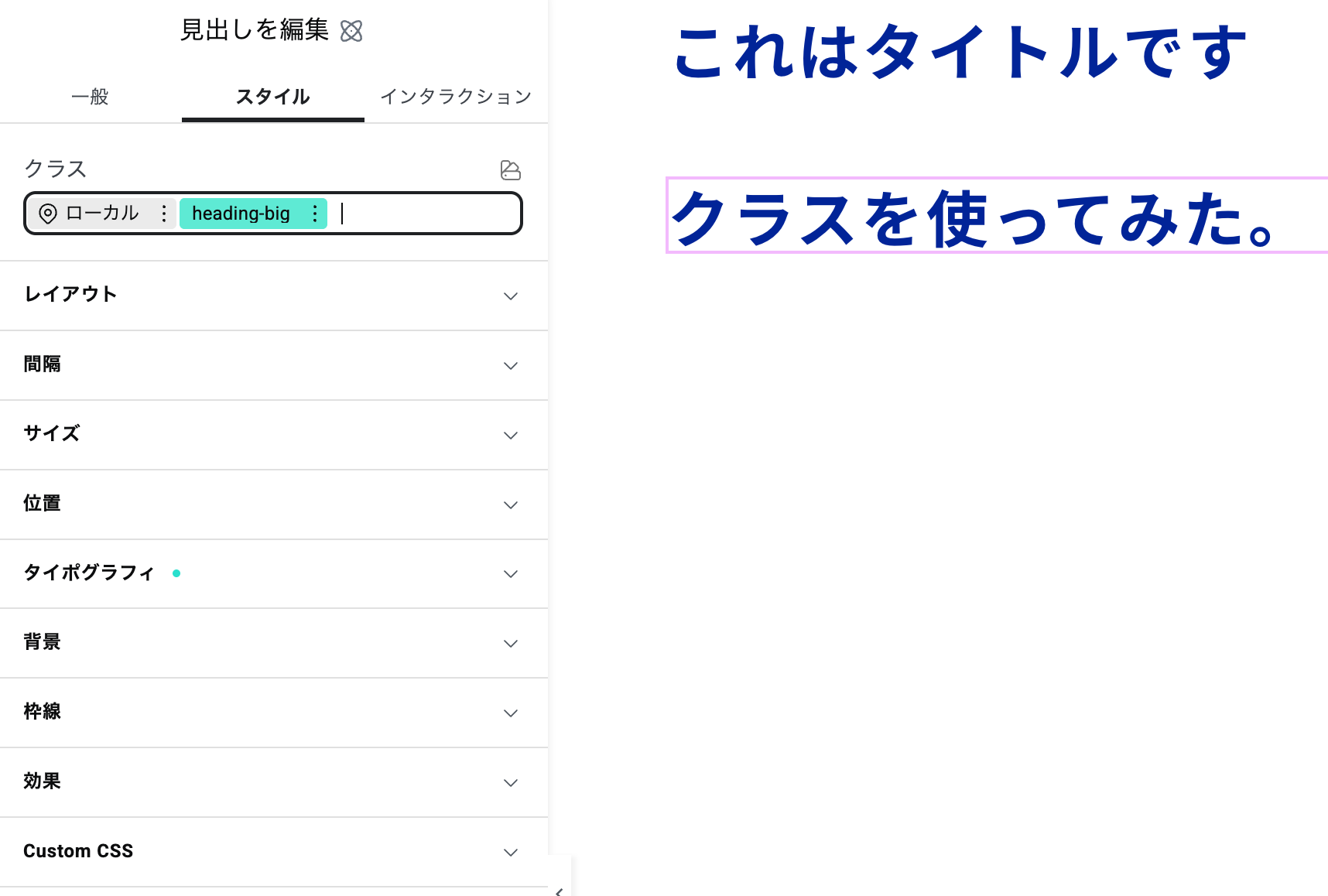Switch to the 一般 tab
1328x896 pixels.
point(90,97)
